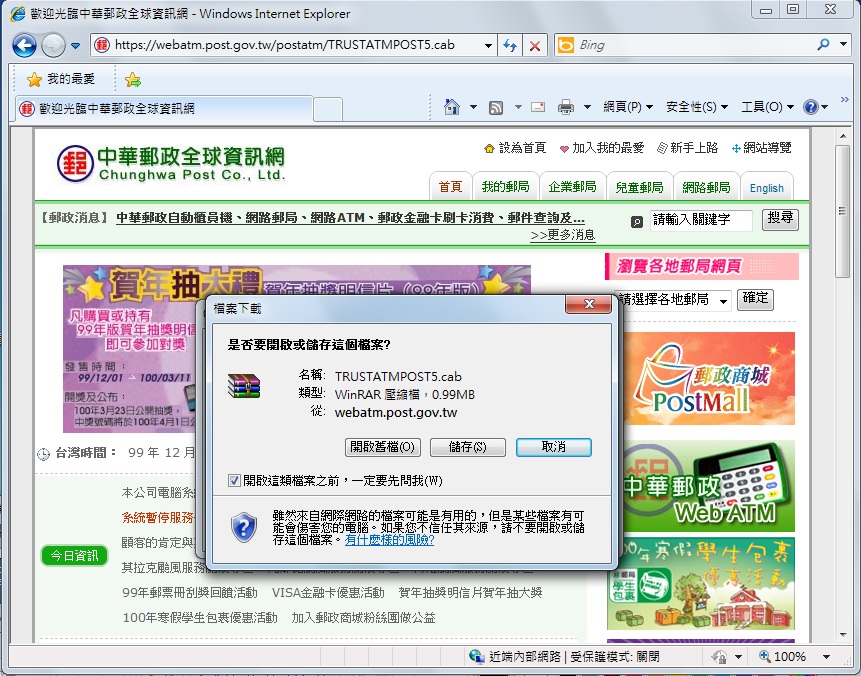The image size is (861, 676).
Task: Click the 確定 button beside post office dropdown
Action: click(755, 299)
